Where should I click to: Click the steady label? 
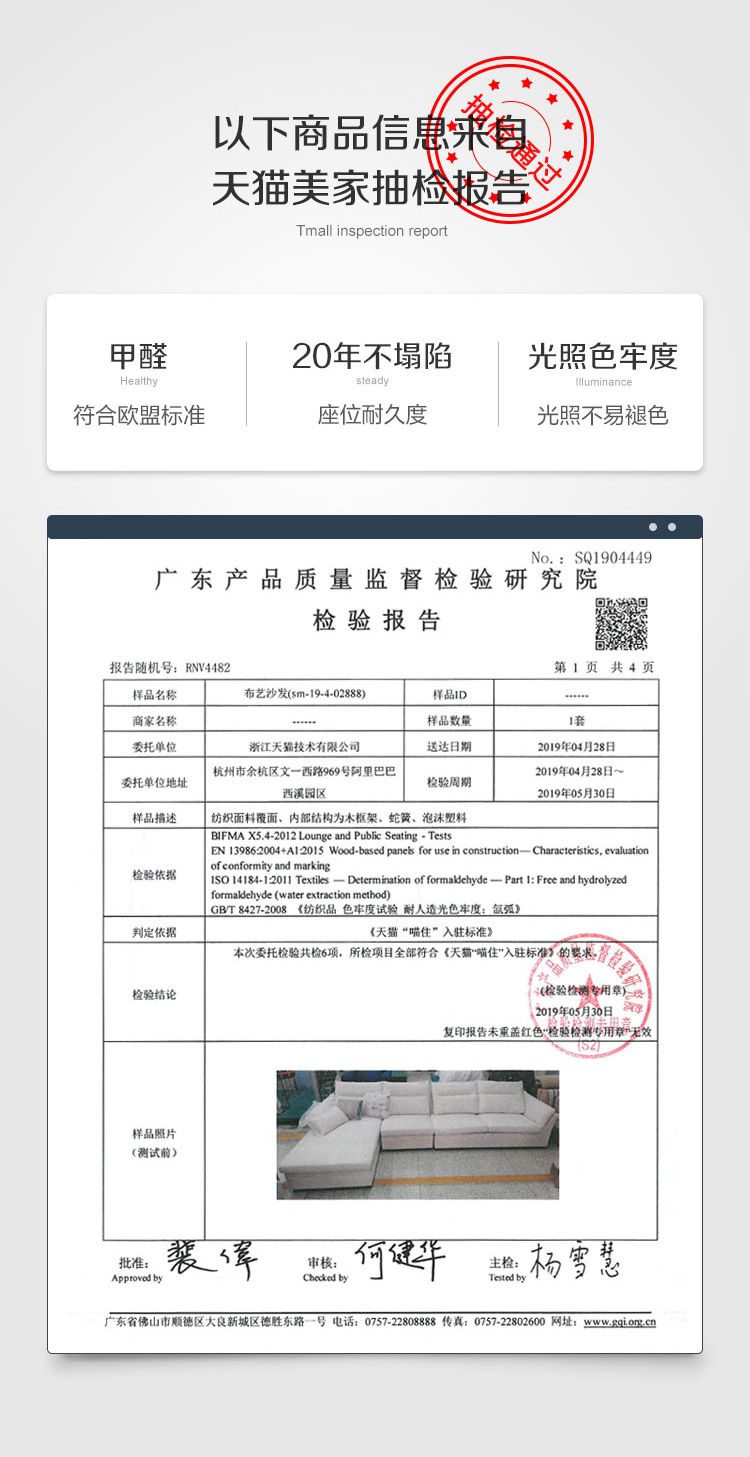[372, 381]
